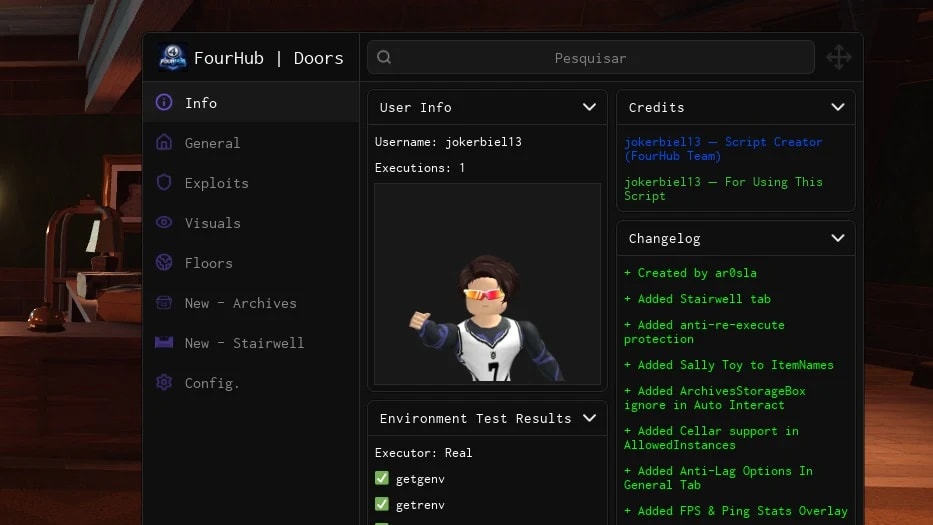Screen dimensions: 933x525
Task: Click the Environment Test Results label
Action: tap(475, 418)
